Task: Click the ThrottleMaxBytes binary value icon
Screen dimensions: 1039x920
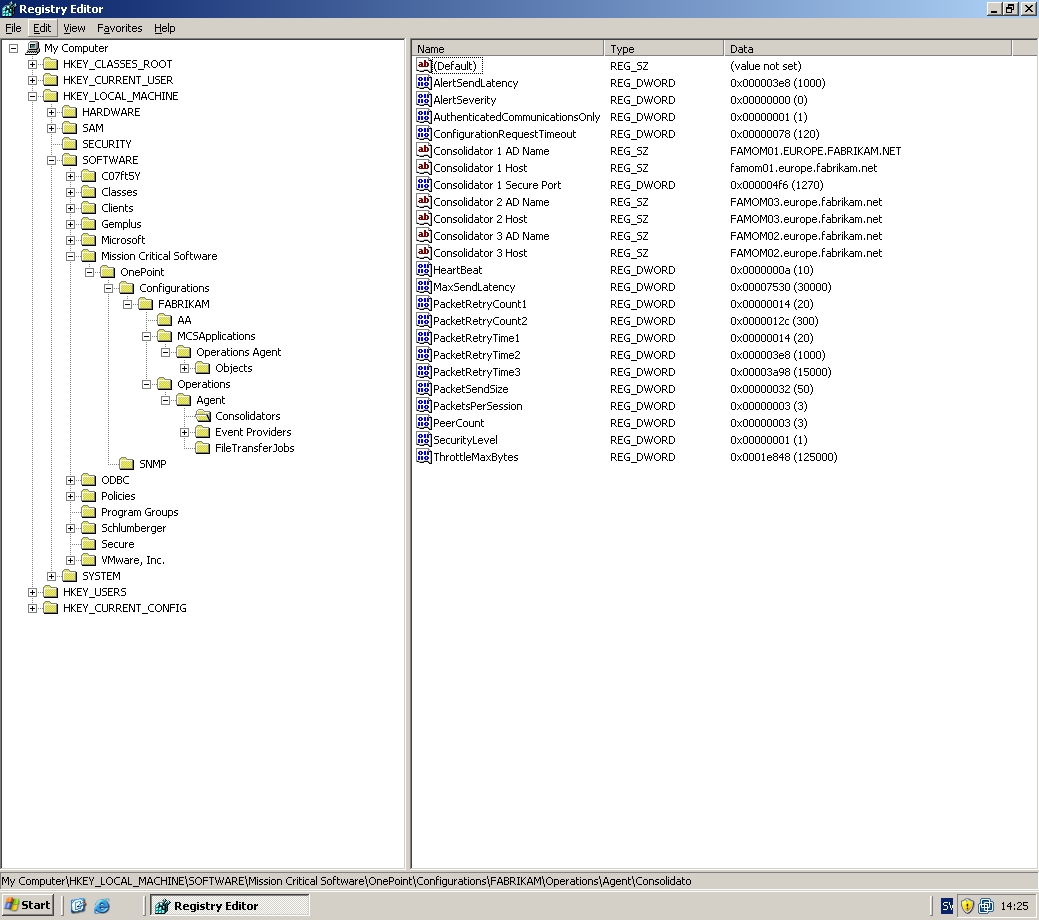Action: point(423,457)
